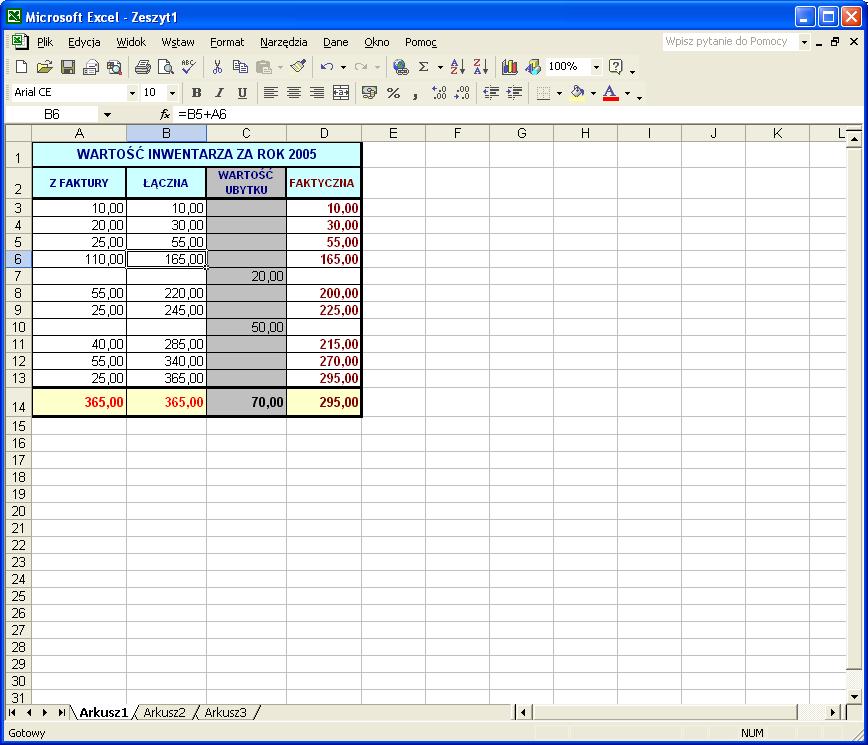Expand the Arial CE font name dropdown
This screenshot has width=868, height=745.
pyautogui.click(x=132, y=93)
